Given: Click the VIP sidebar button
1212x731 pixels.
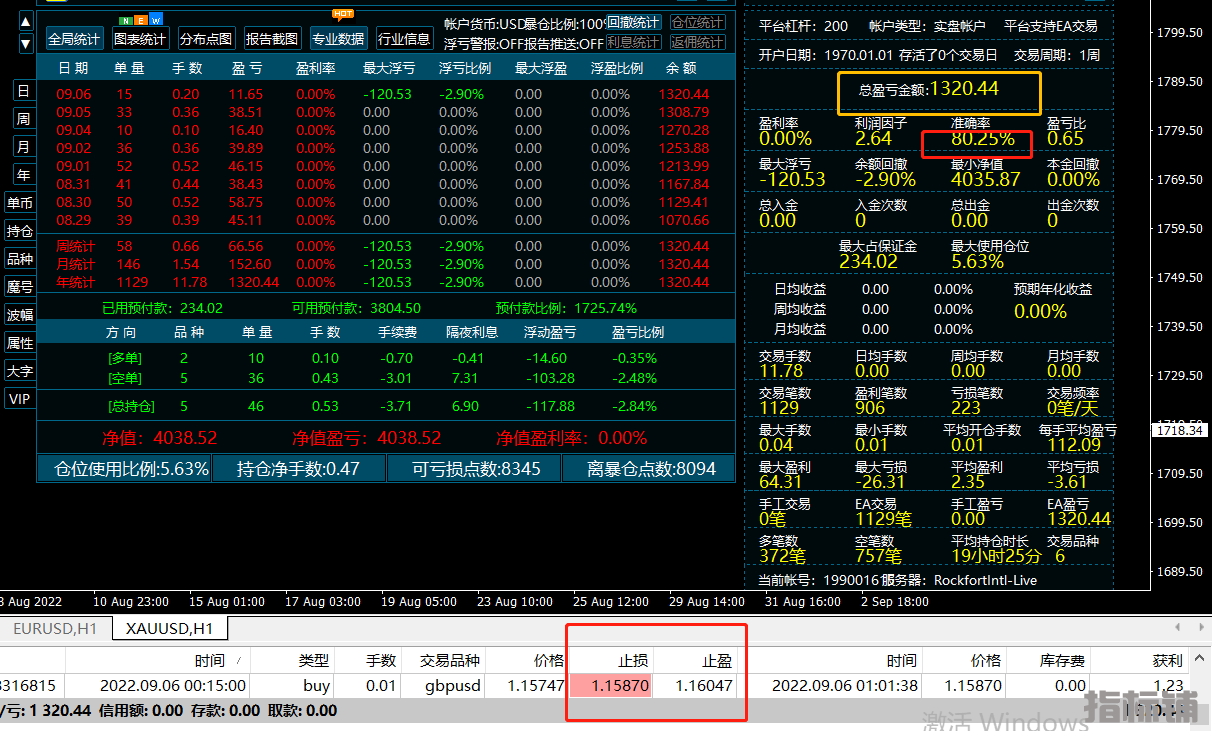Looking at the screenshot, I should point(20,399).
